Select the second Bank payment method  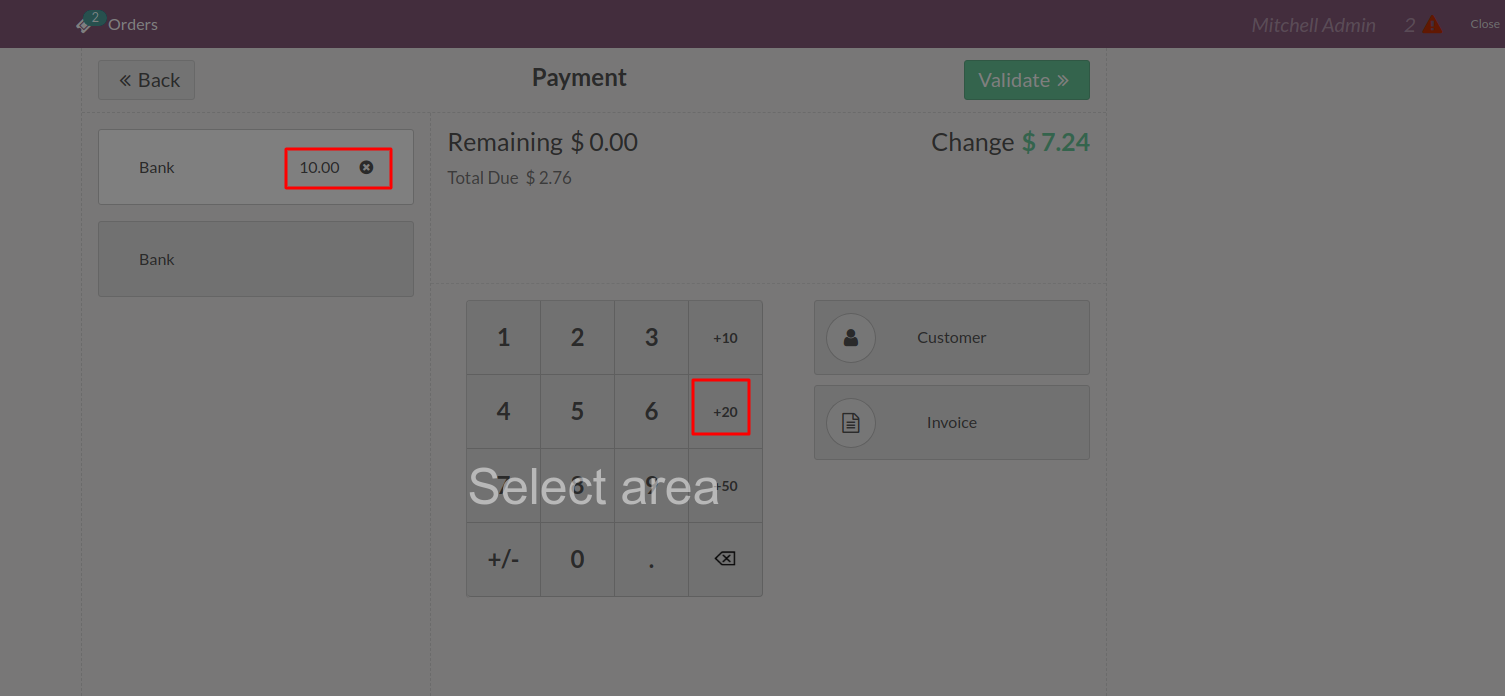coord(255,258)
